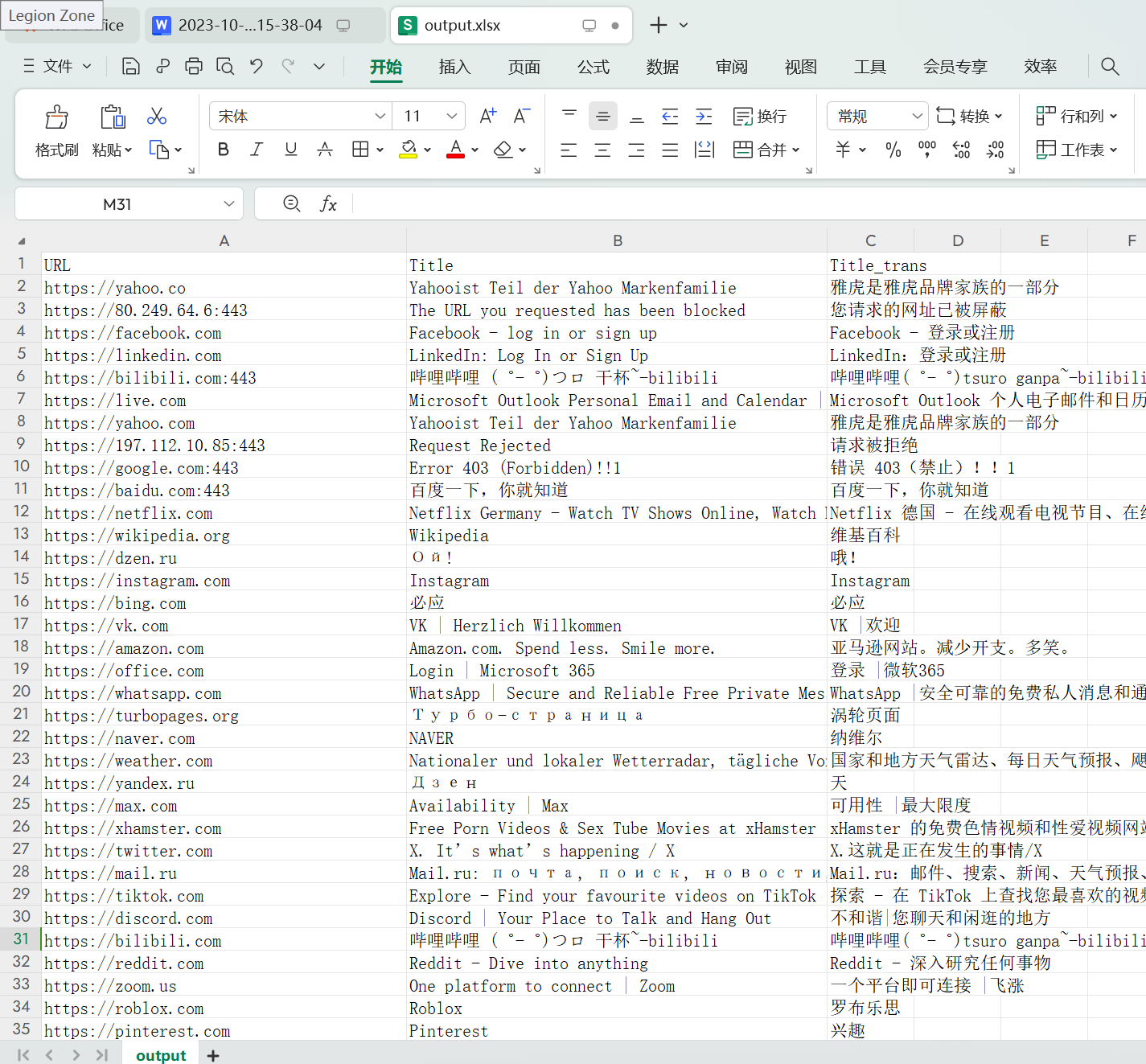The width and height of the screenshot is (1146, 1064).
Task: Add a new document tab with plus
Action: pos(659,25)
